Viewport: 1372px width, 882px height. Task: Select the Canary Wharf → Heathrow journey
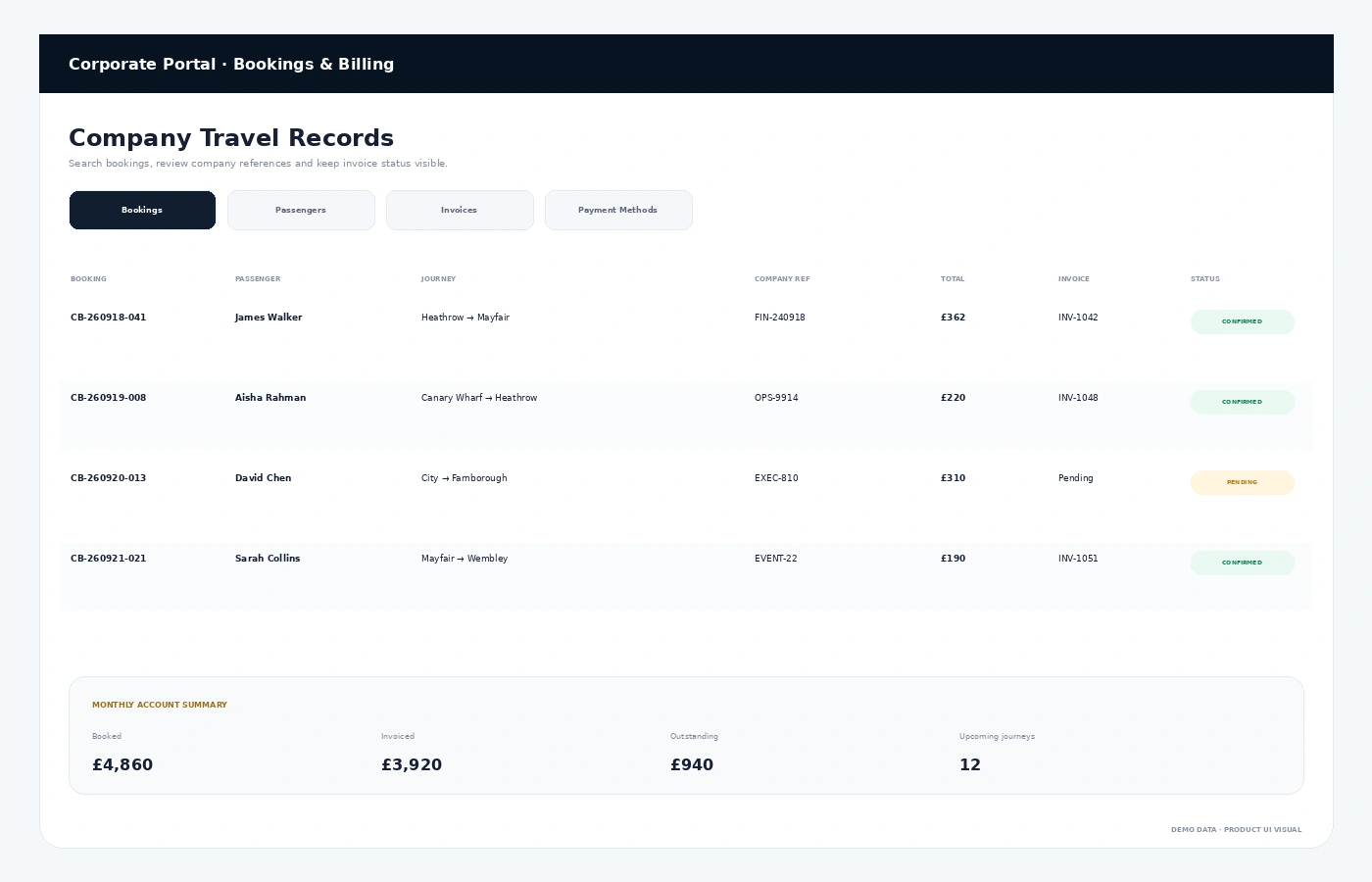point(479,398)
